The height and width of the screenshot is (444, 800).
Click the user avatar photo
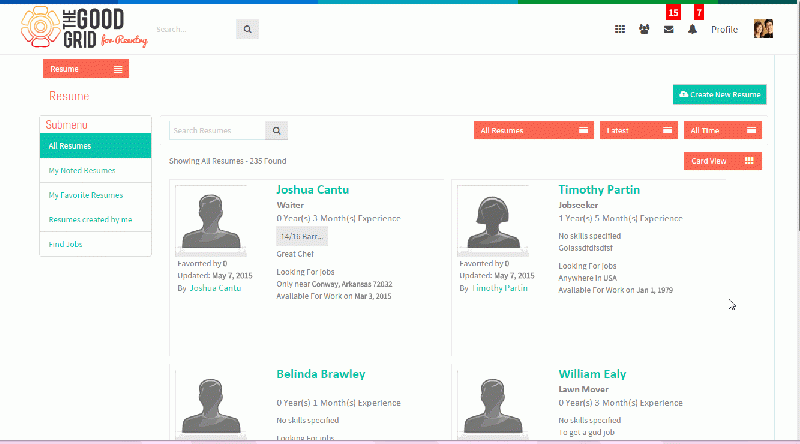coord(763,29)
